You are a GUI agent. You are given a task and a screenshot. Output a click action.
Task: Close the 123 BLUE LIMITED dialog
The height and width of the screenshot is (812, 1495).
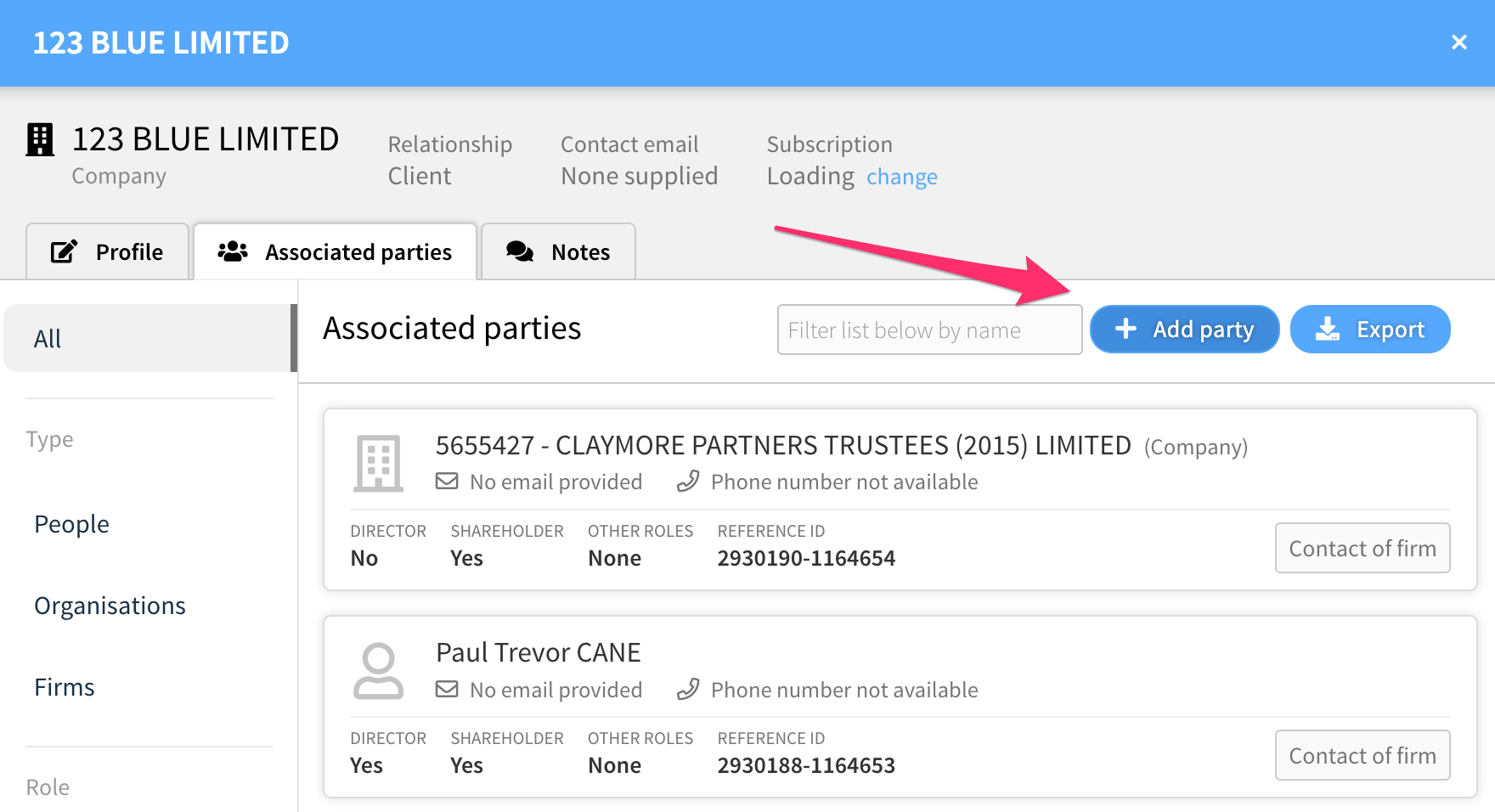[x=1459, y=42]
